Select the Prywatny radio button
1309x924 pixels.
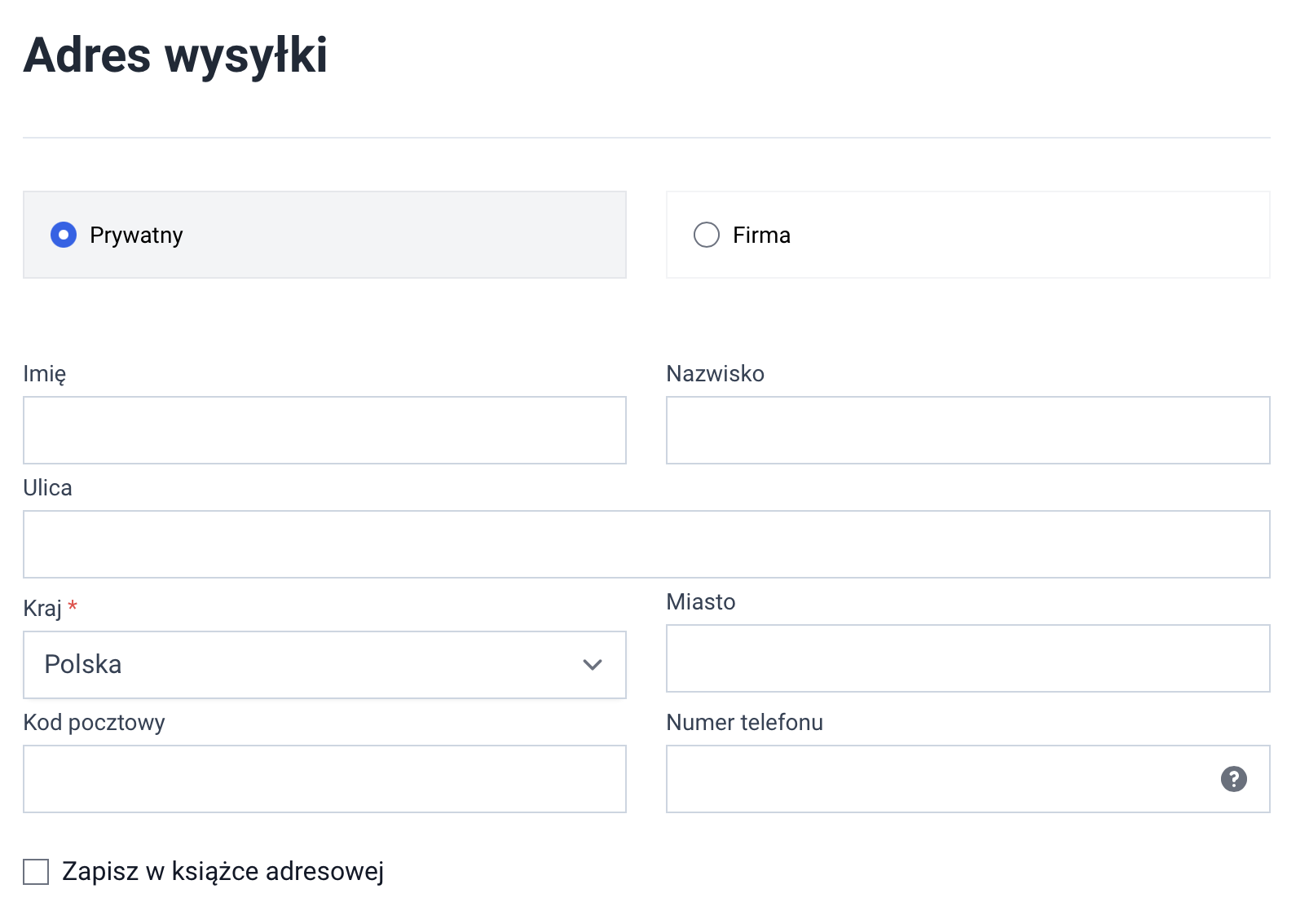(x=64, y=235)
